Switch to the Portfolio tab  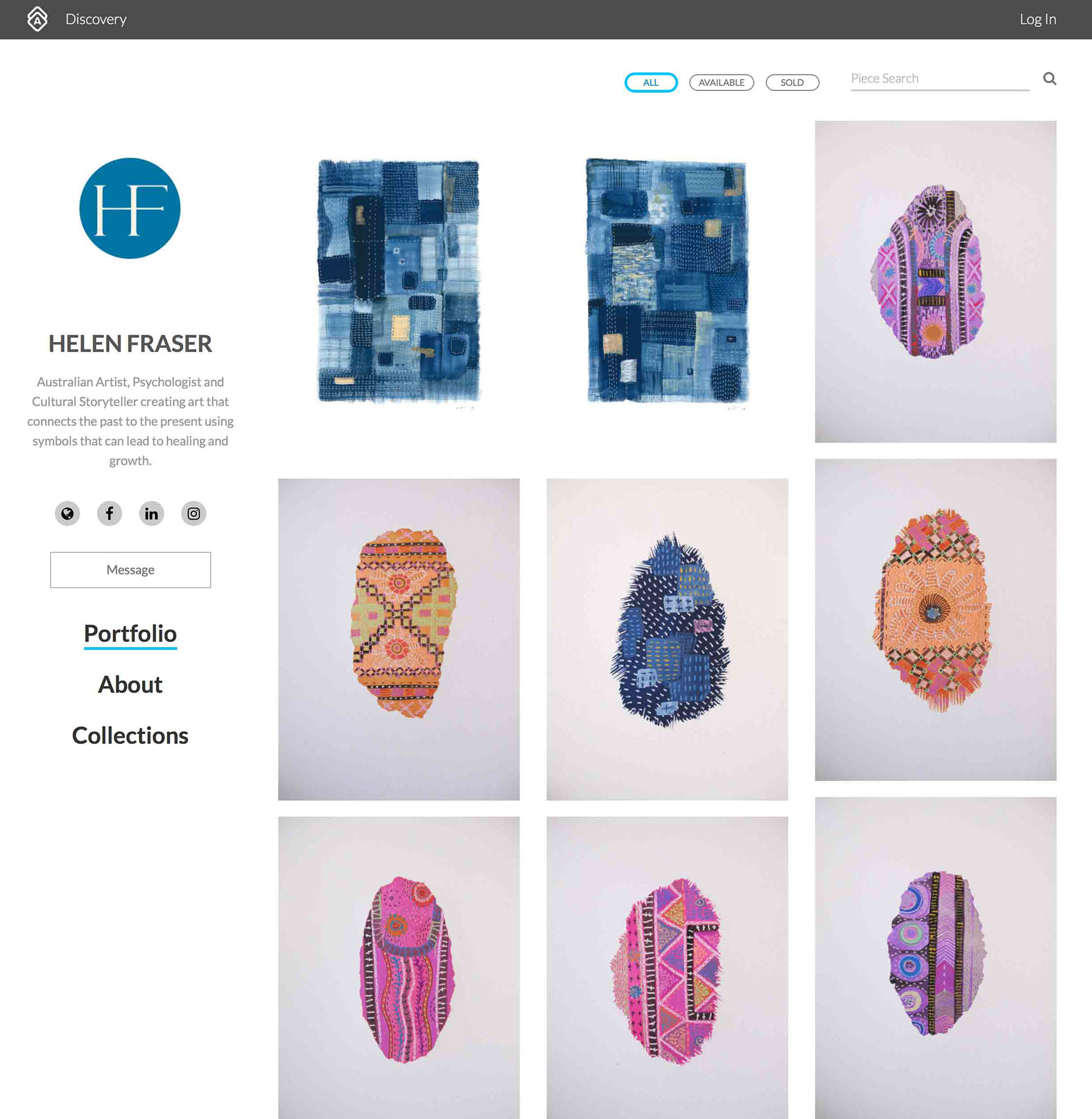(130, 633)
